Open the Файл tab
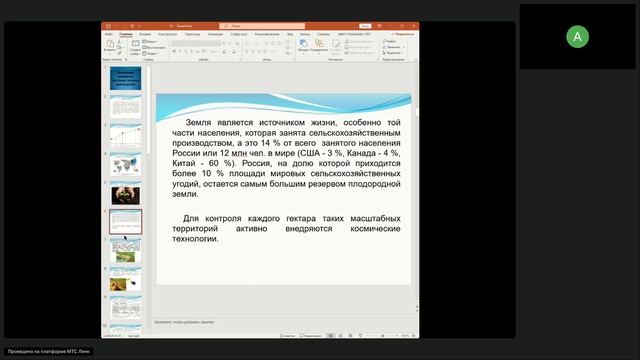This screenshot has height=360, width=640. pyautogui.click(x=109, y=34)
